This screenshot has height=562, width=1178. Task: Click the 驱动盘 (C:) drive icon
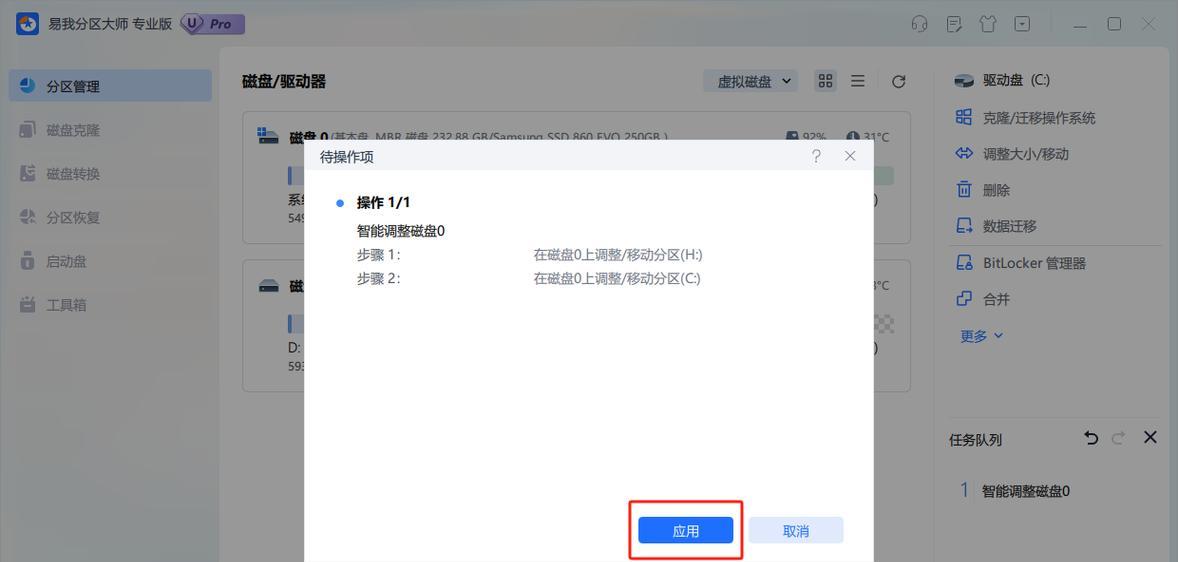point(964,81)
